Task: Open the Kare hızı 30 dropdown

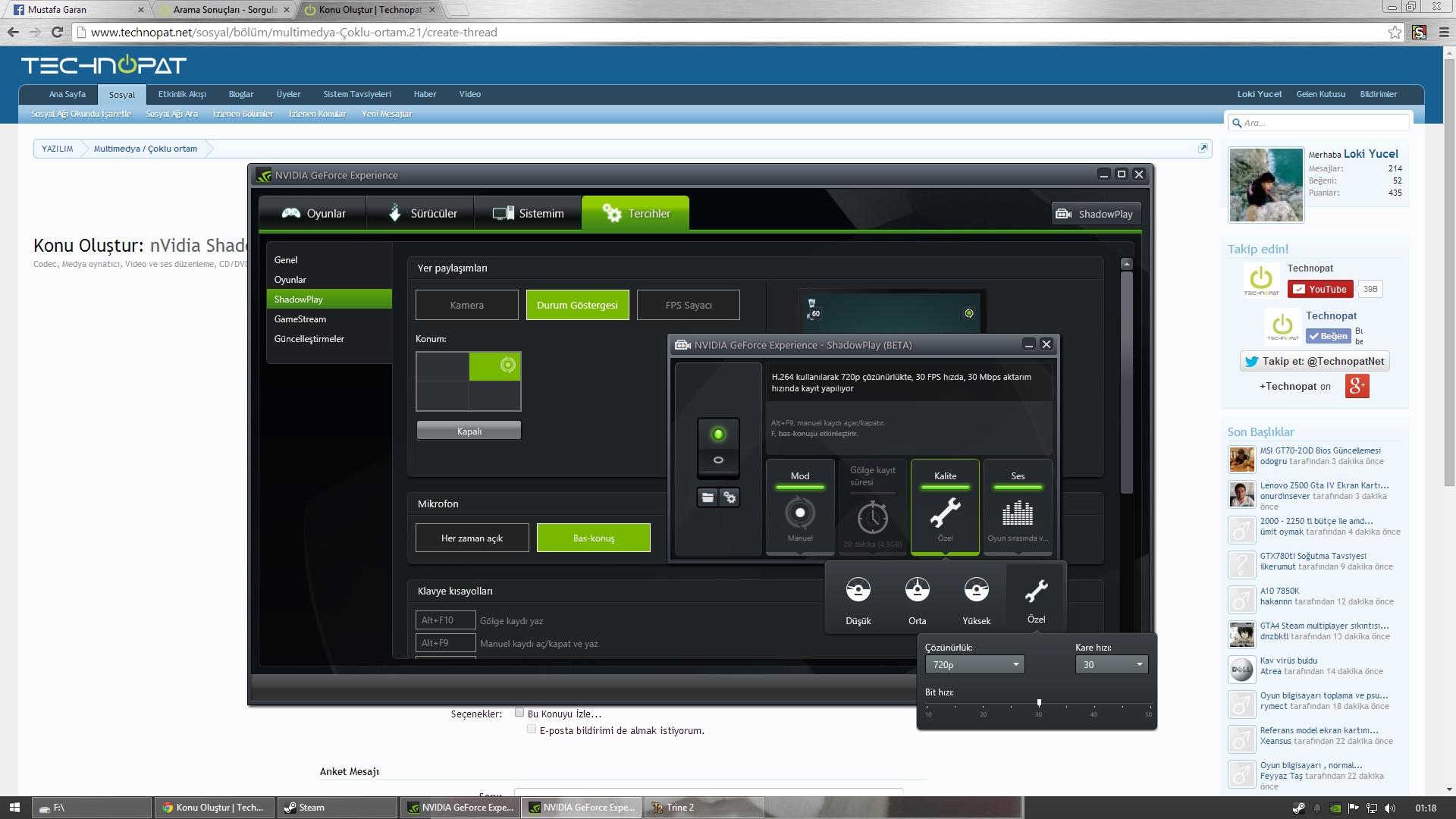Action: pos(1111,664)
